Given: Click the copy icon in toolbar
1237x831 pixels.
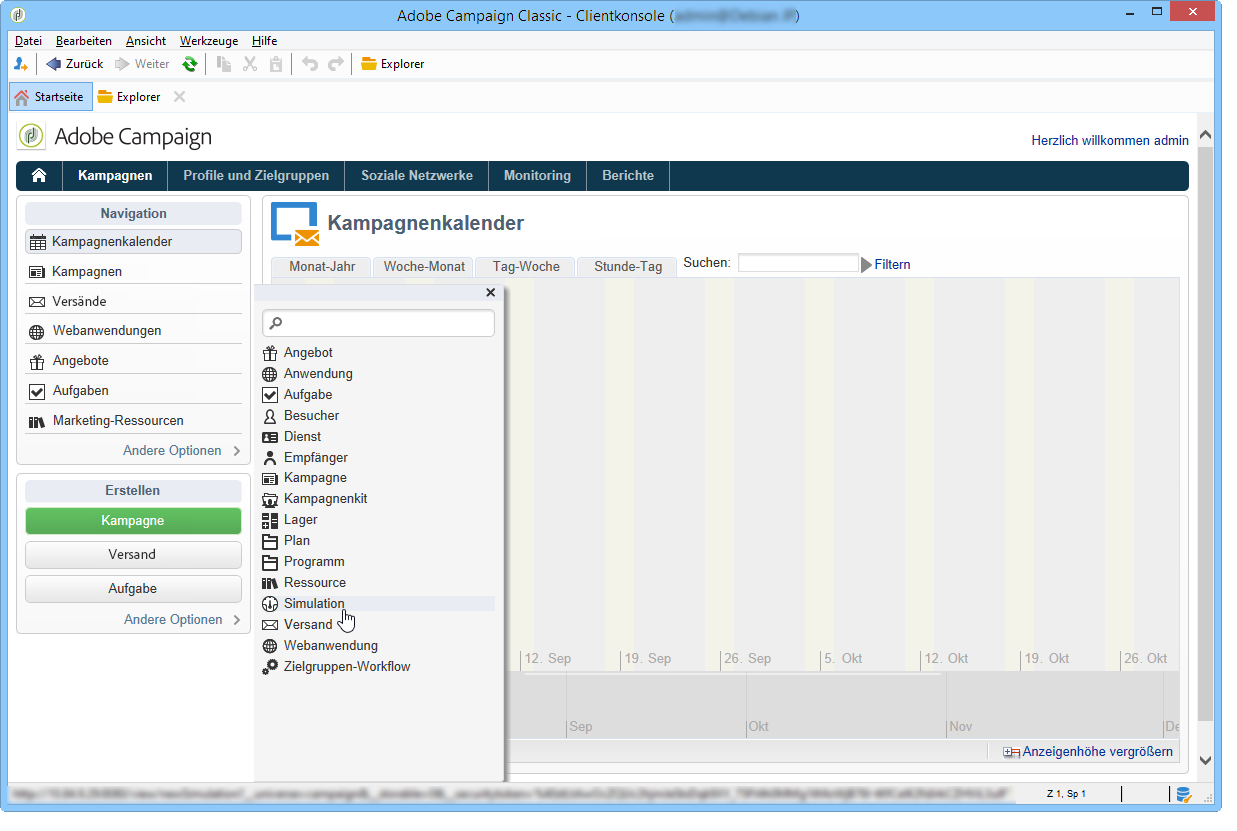Looking at the screenshot, I should click(x=225, y=64).
